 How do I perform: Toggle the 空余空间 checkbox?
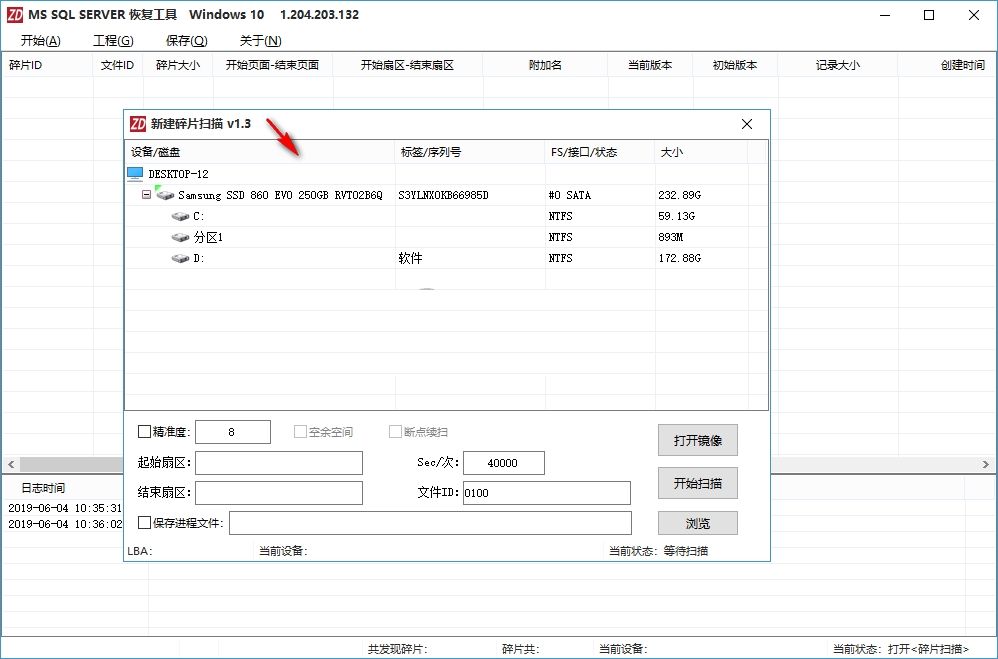[x=300, y=432]
